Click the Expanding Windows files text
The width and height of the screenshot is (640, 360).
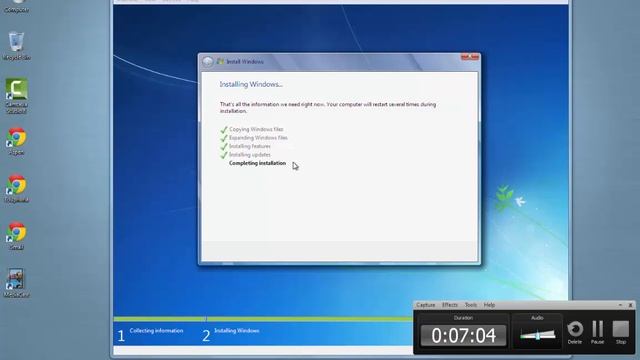point(258,138)
